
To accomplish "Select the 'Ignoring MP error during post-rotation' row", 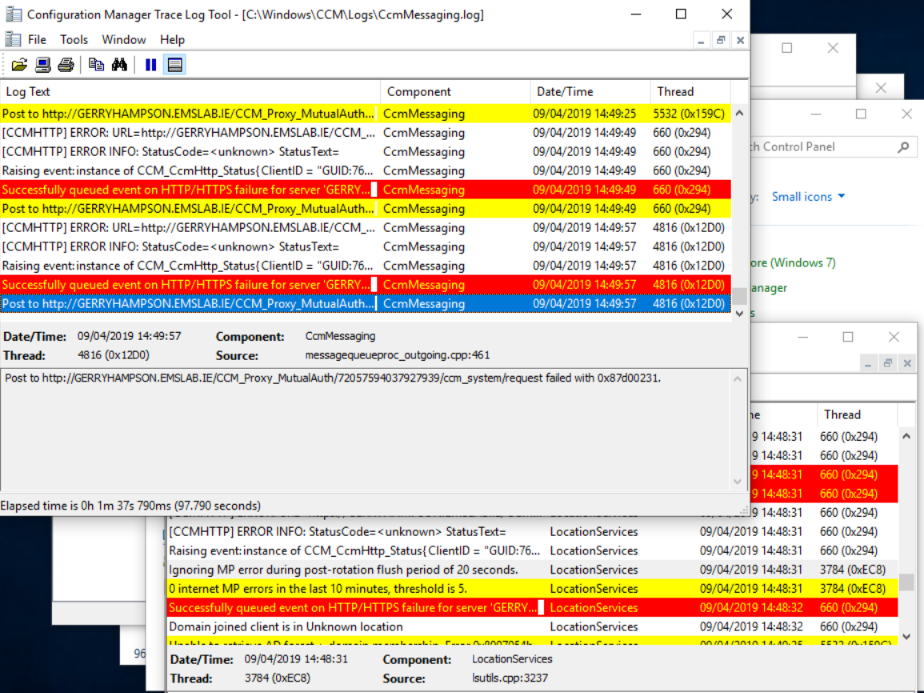I will click(x=533, y=570).
